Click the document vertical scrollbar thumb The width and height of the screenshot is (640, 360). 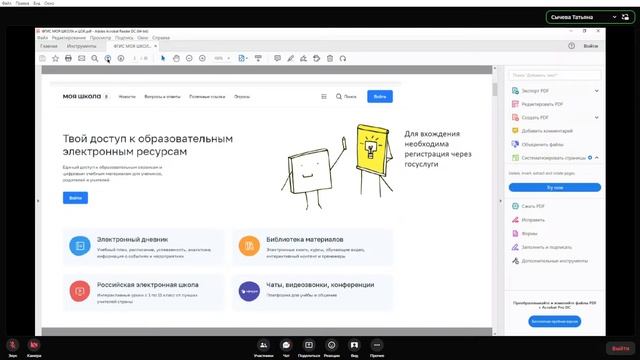coord(495,89)
